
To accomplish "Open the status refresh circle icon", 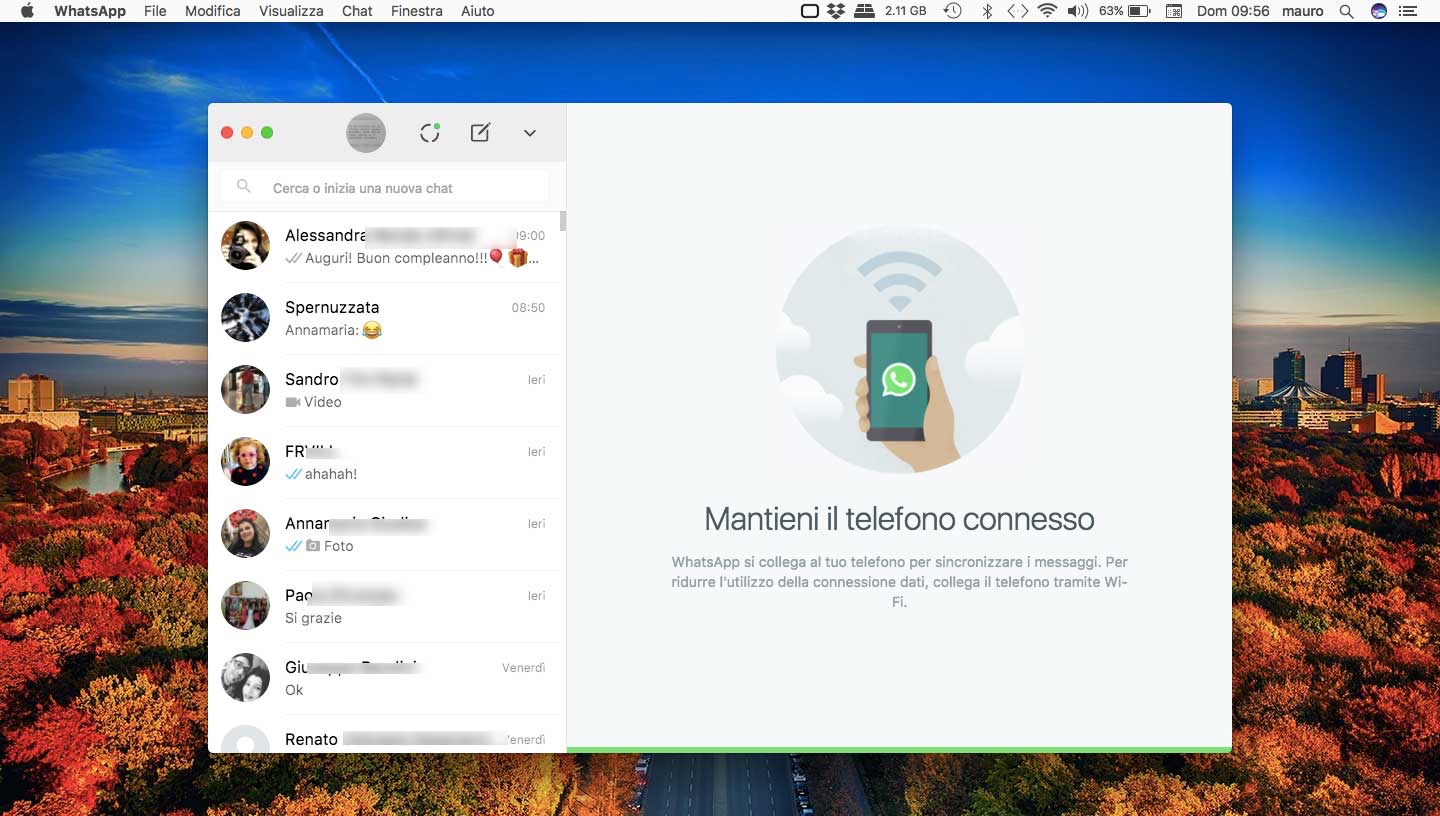I will pyautogui.click(x=430, y=133).
